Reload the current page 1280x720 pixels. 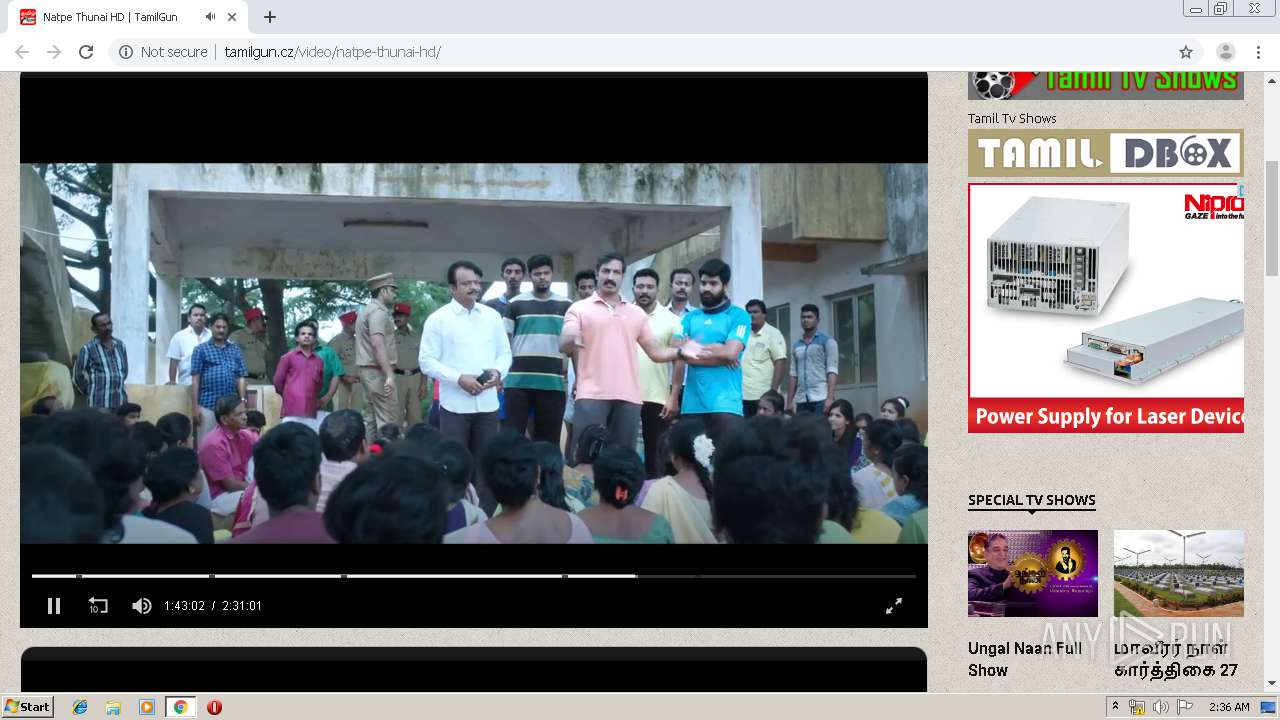[x=86, y=52]
